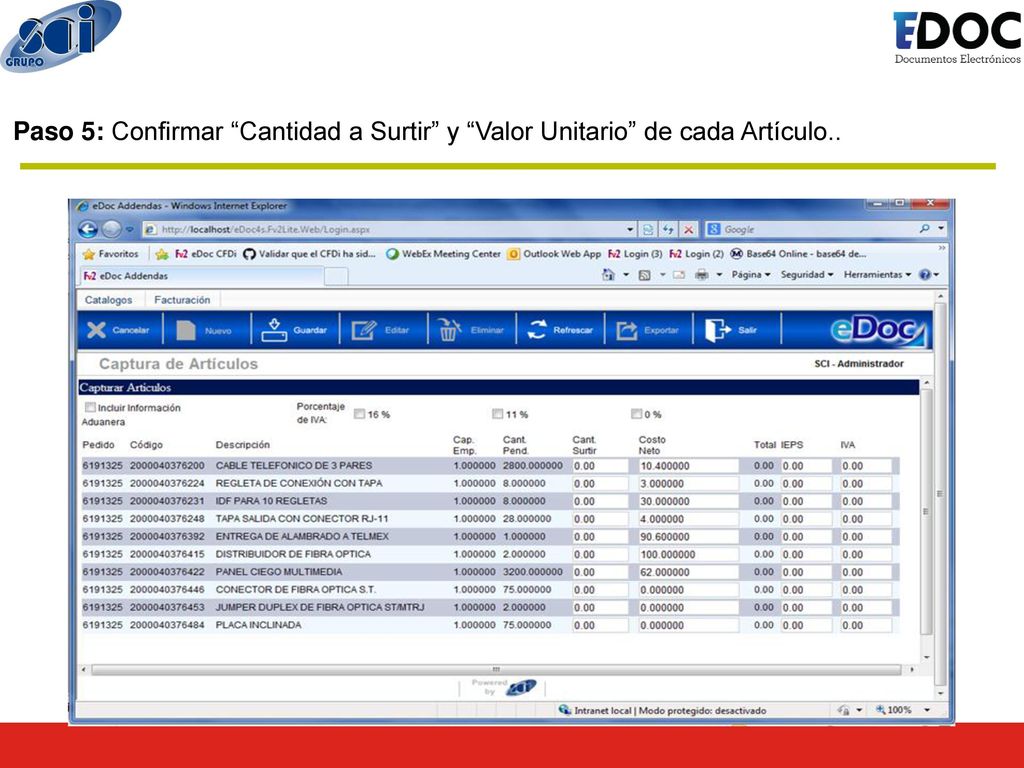Select the 0 % IVA checkbox
The width and height of the screenshot is (1024, 768).
(x=636, y=414)
